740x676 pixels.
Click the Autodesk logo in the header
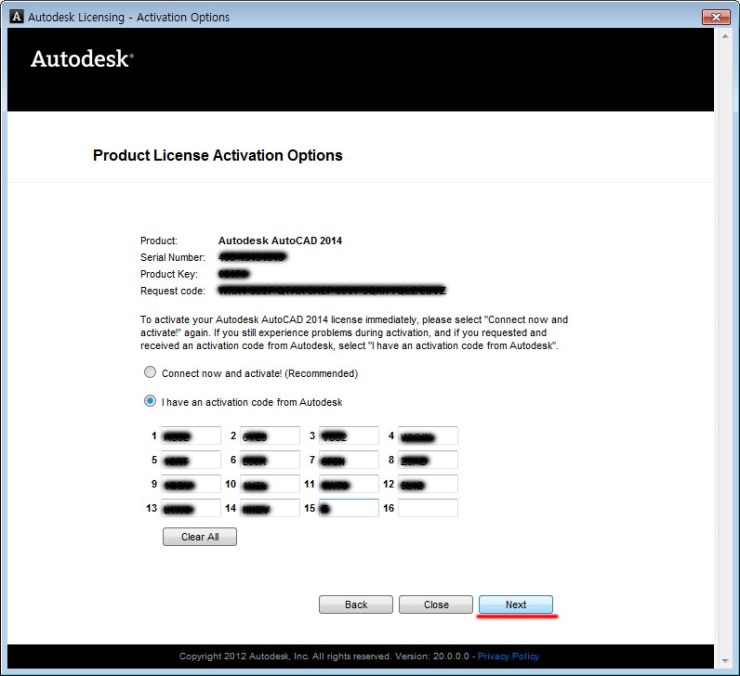82,59
